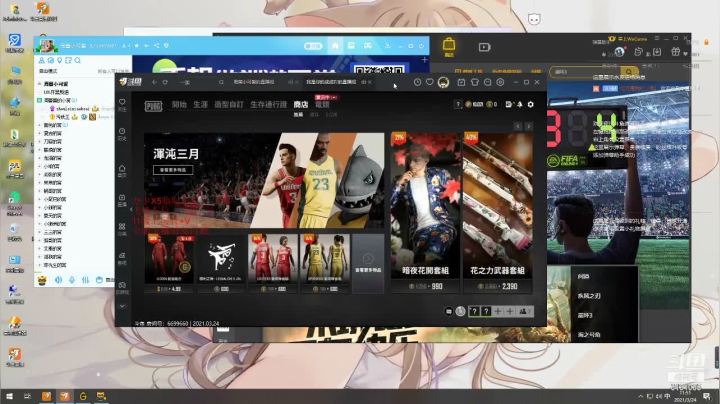Open the message bubble icon in titlebar
Viewport: 720px width, 404px height.
pos(487,82)
